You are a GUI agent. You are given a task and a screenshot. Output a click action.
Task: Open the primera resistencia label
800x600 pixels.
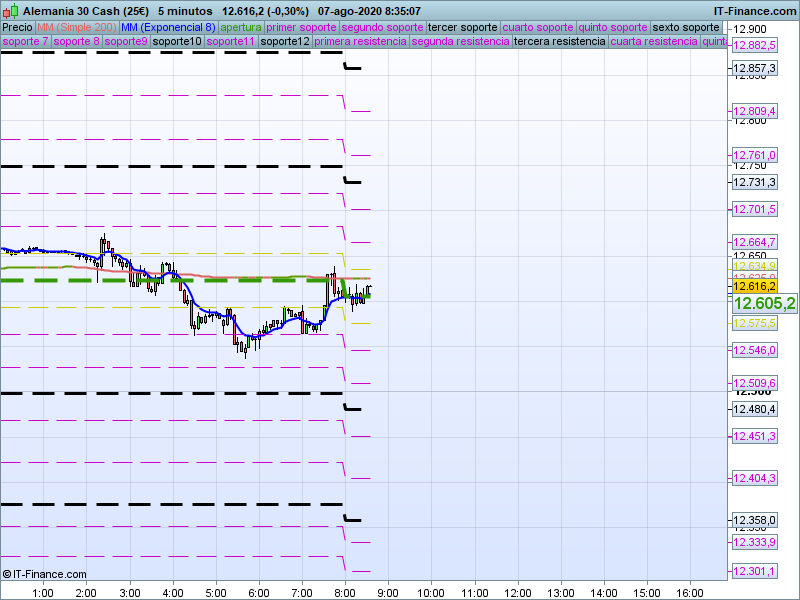pos(360,42)
